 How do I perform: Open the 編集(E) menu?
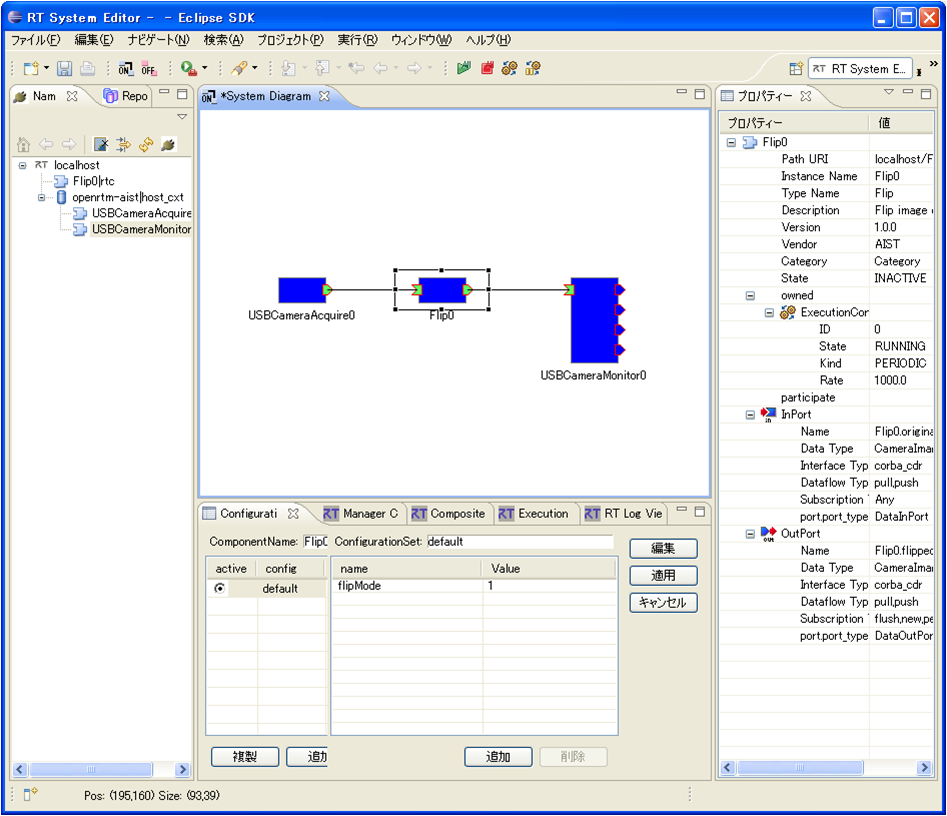click(x=94, y=40)
